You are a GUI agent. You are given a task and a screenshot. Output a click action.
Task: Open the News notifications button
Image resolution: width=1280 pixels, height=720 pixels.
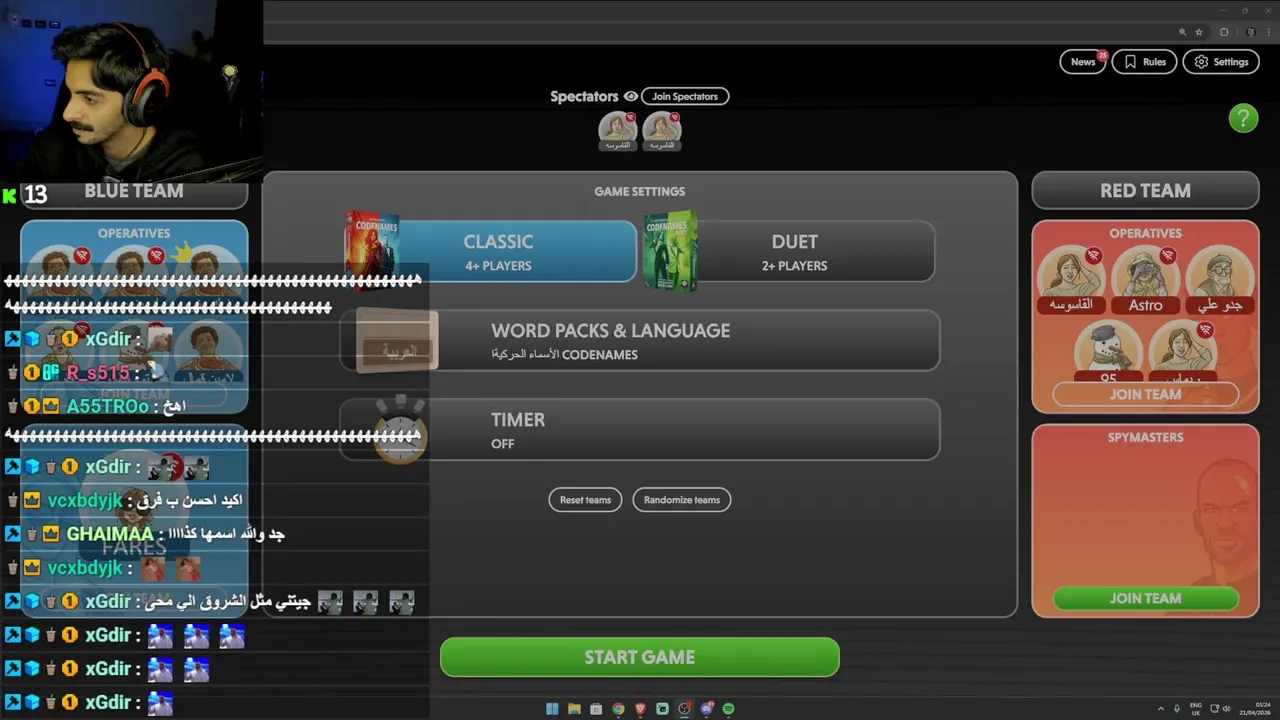pos(1083,62)
